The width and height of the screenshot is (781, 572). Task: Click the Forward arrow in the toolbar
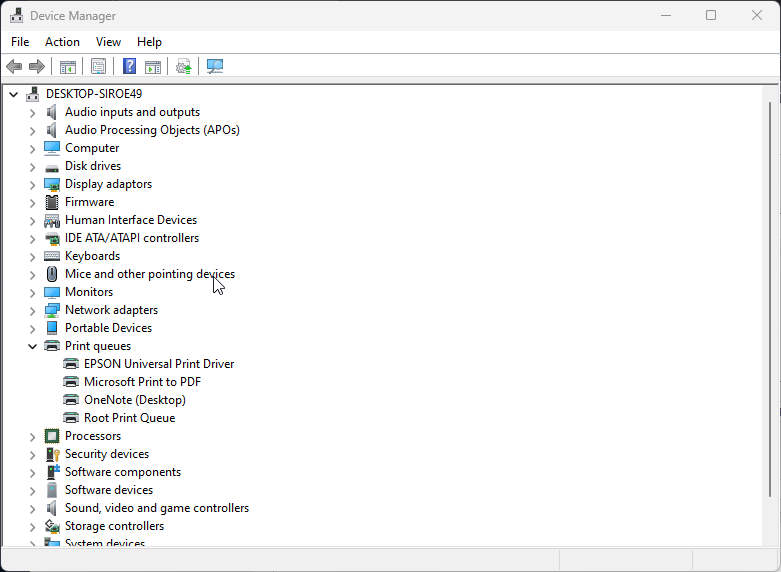coord(37,67)
